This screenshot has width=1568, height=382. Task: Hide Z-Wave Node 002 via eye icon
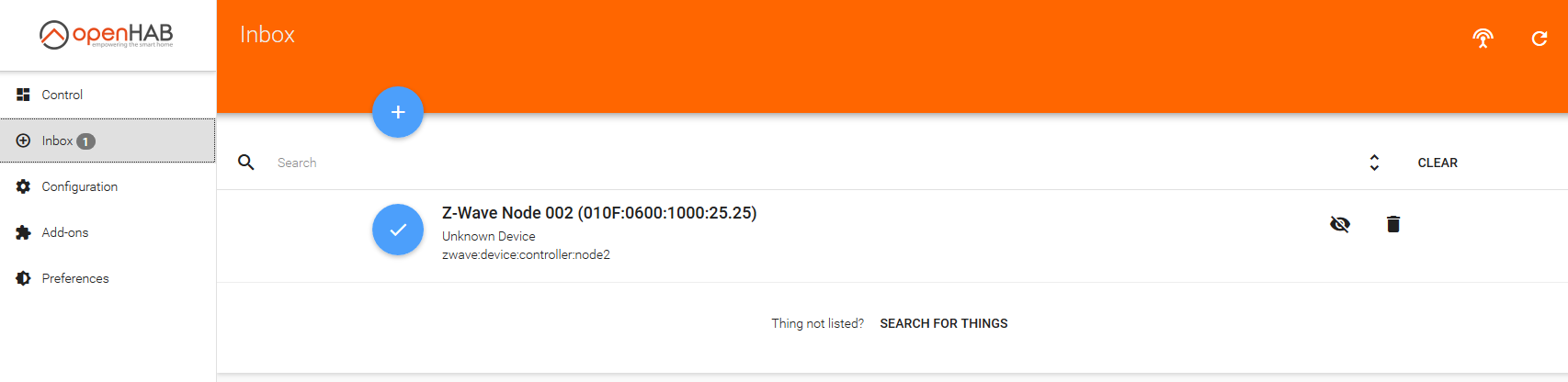click(1340, 224)
